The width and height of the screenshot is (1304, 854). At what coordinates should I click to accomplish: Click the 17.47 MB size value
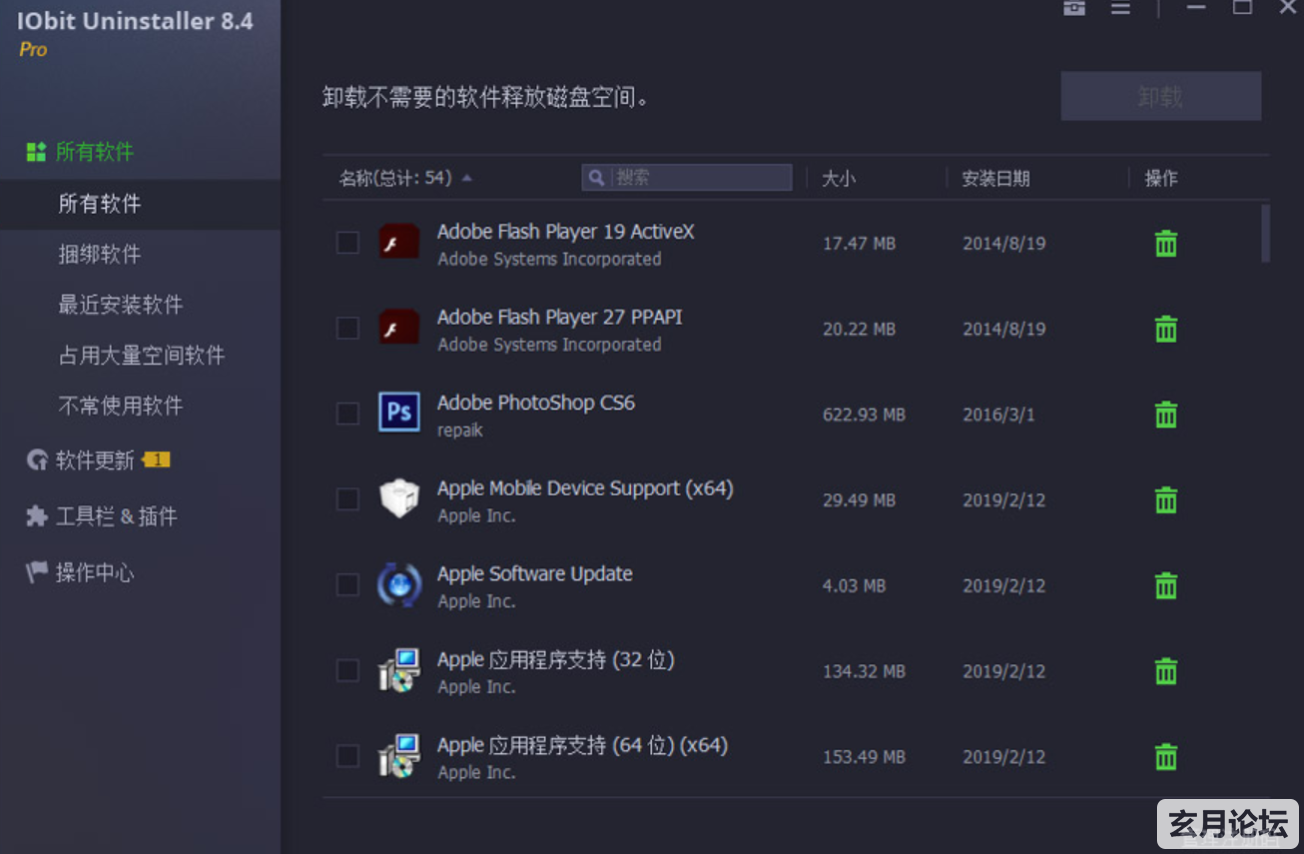pyautogui.click(x=859, y=243)
